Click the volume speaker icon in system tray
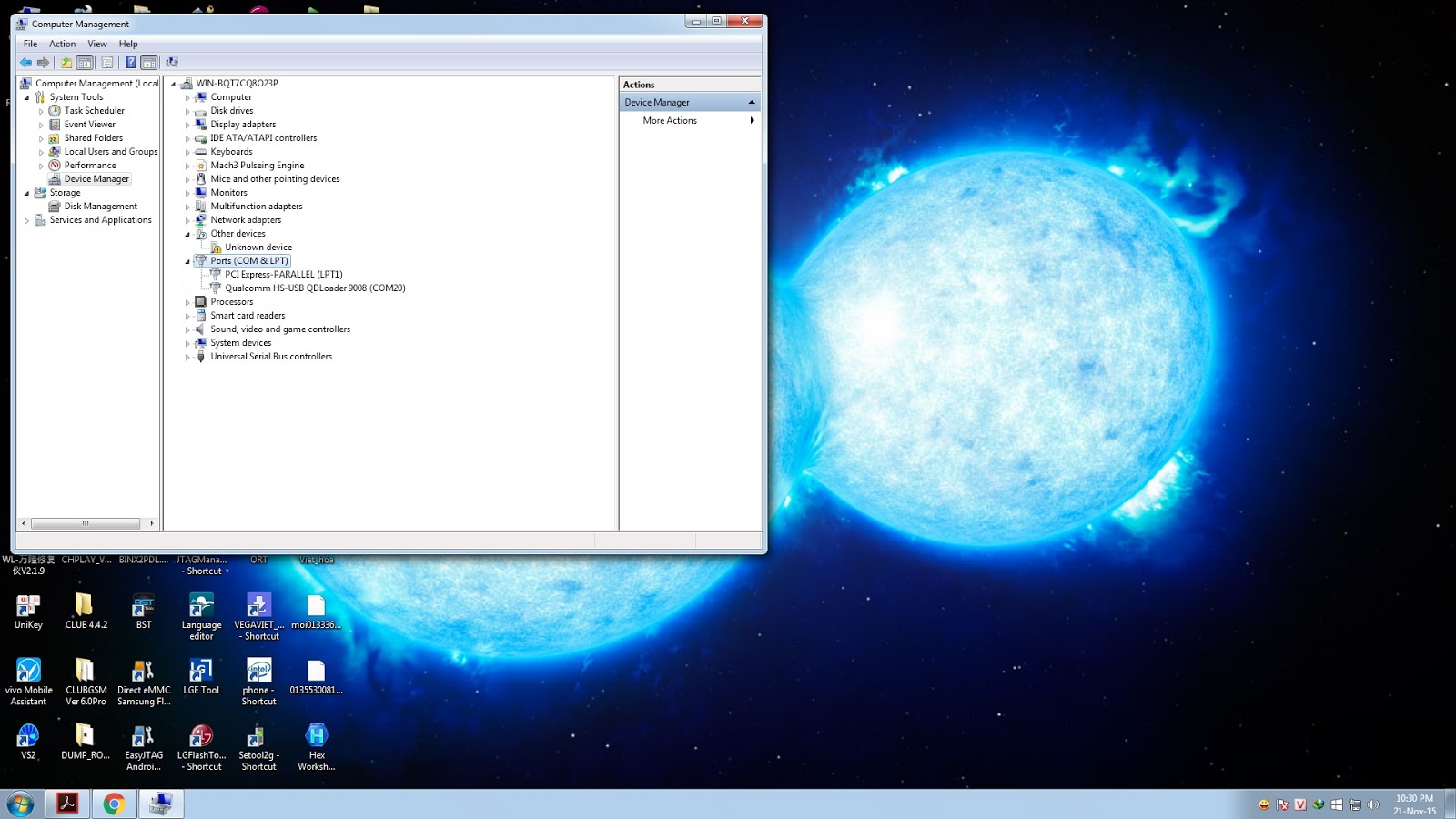 [x=1373, y=804]
